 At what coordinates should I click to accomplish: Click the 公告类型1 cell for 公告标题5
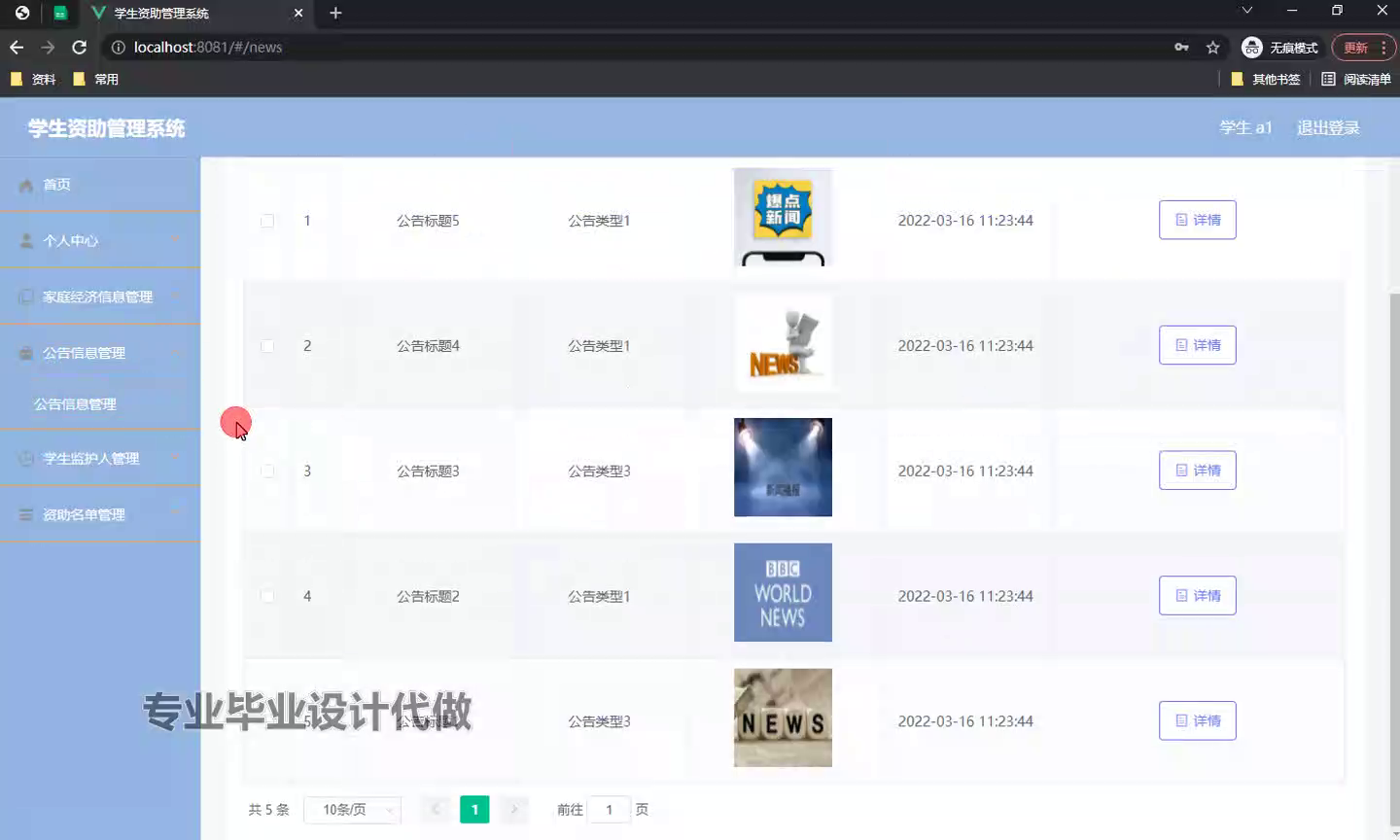[599, 221]
